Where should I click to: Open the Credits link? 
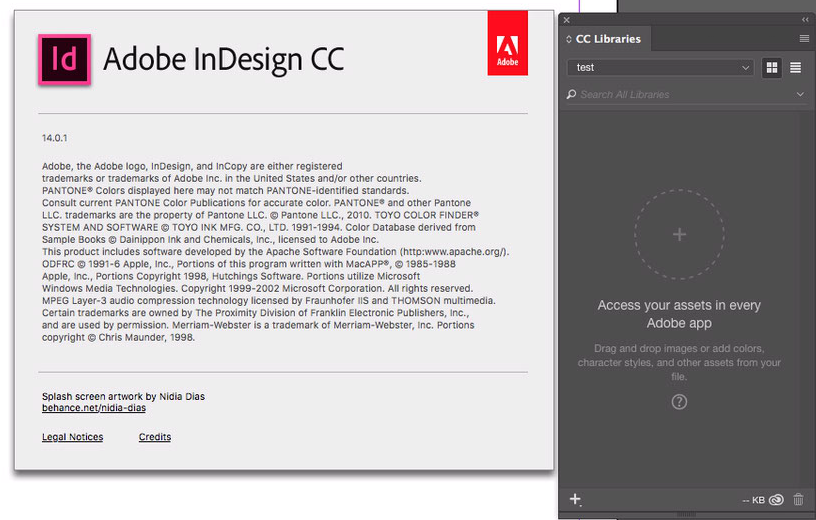(x=155, y=437)
